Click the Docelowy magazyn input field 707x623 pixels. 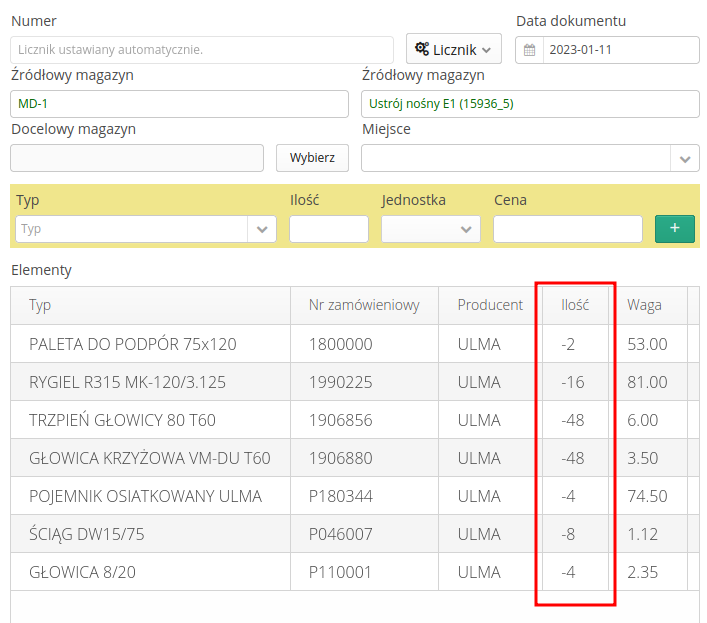(137, 158)
